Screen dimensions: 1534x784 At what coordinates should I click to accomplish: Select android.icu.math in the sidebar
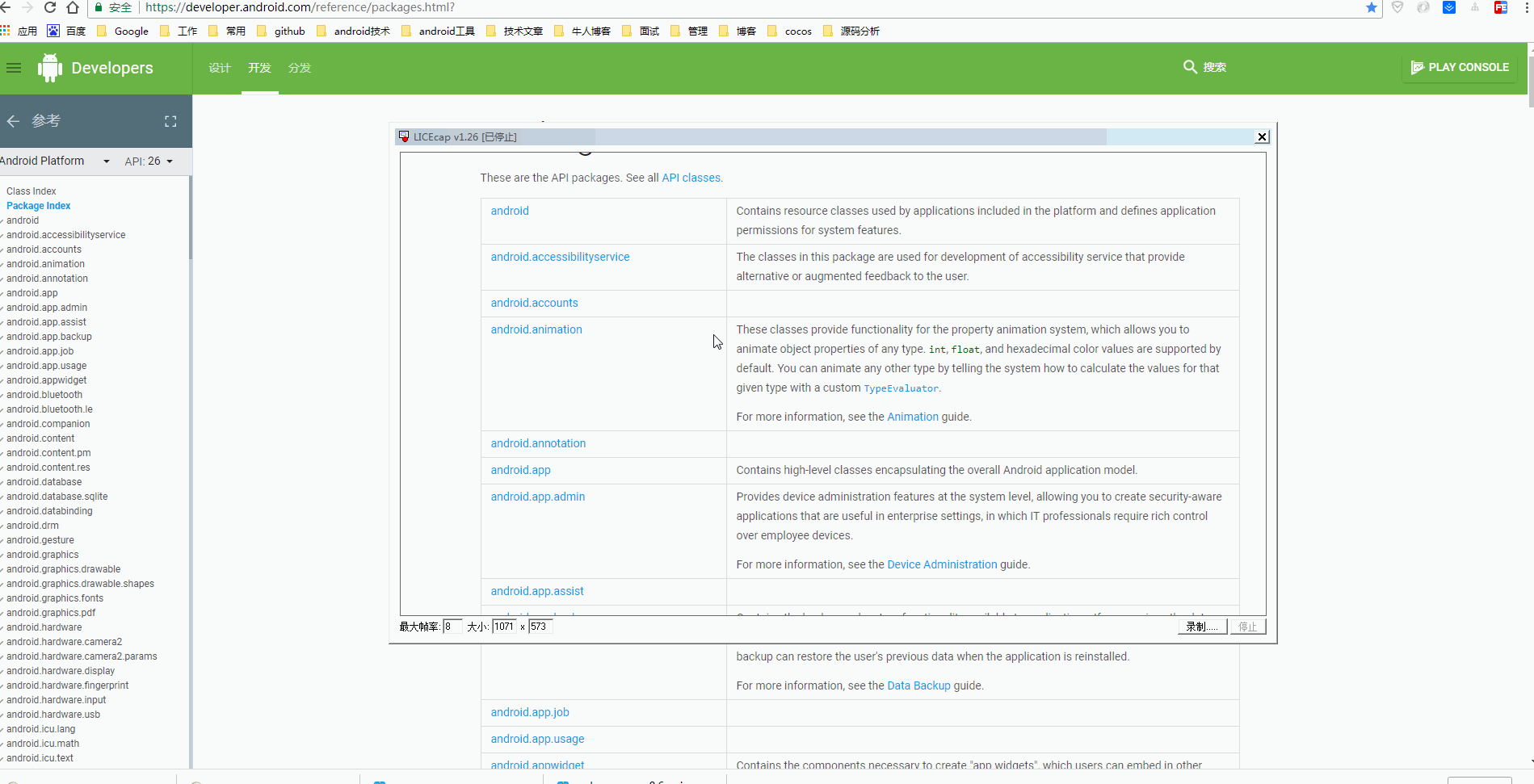[43, 744]
